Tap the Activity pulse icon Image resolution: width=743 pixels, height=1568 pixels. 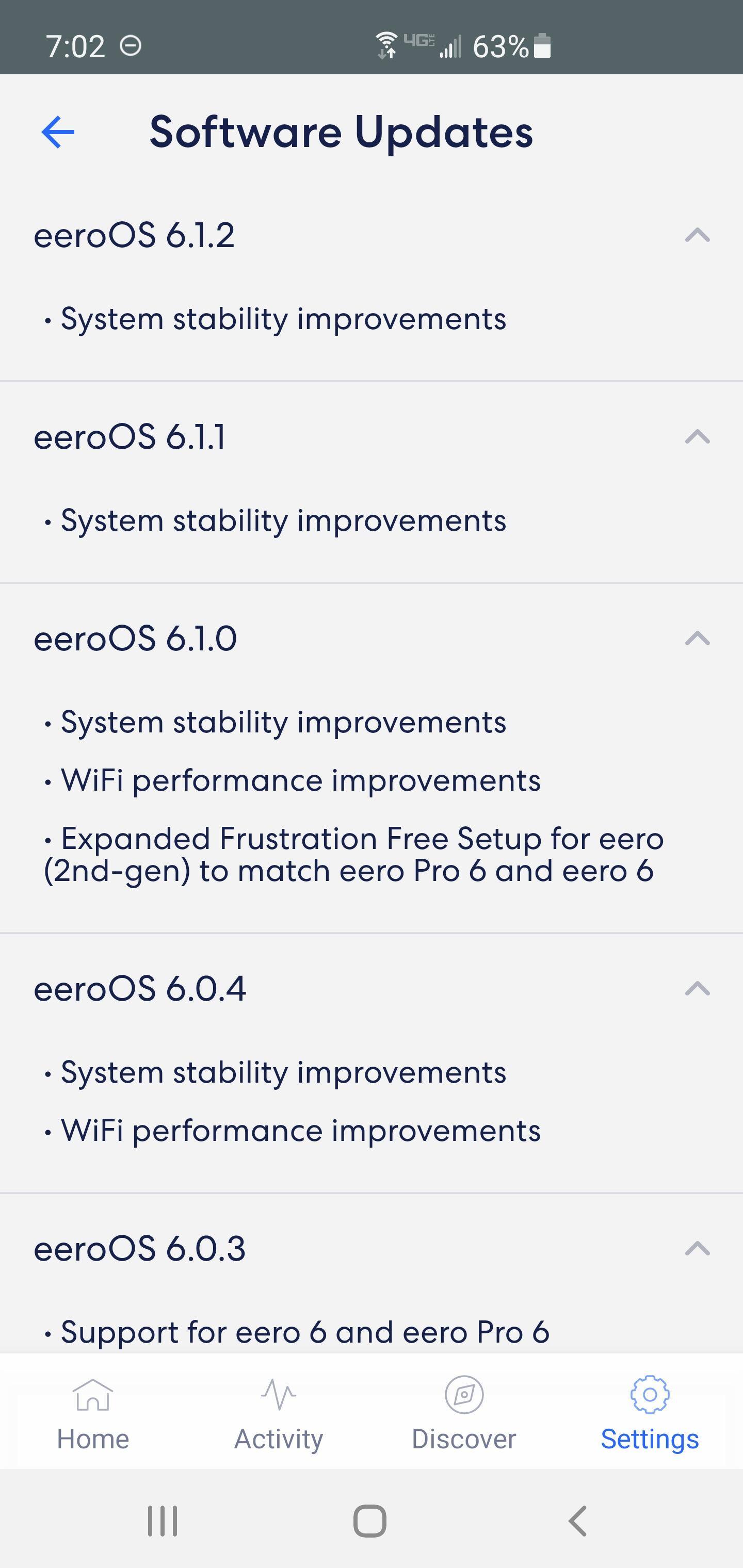click(278, 1394)
